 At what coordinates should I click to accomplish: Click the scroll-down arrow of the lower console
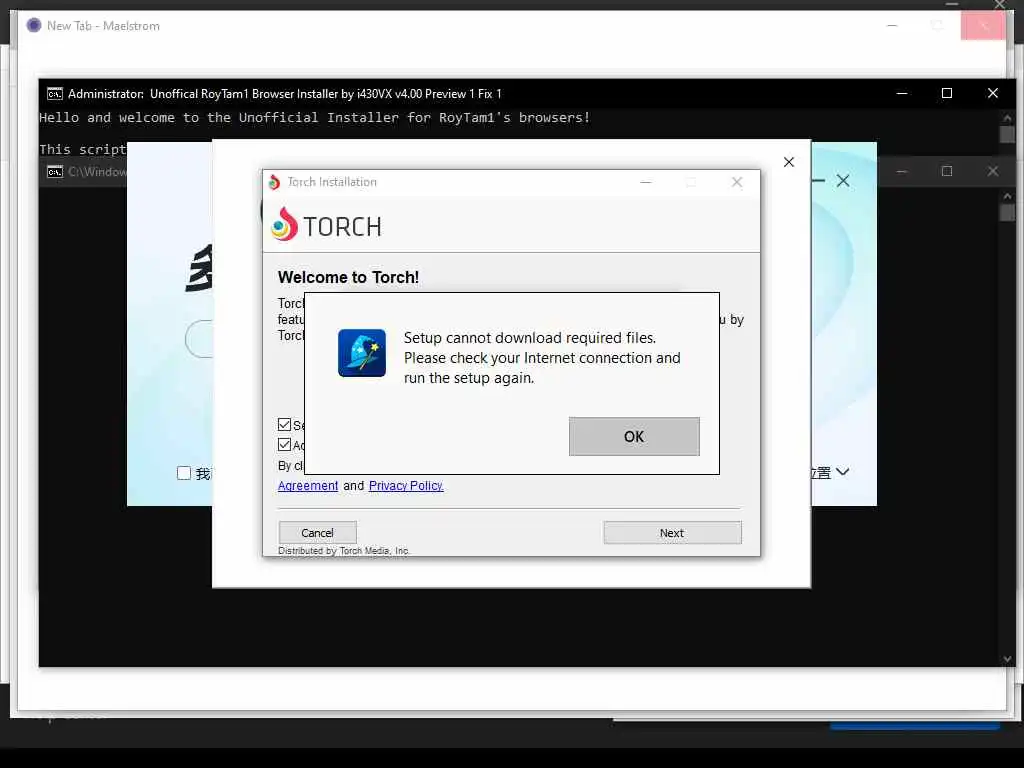click(x=1007, y=659)
